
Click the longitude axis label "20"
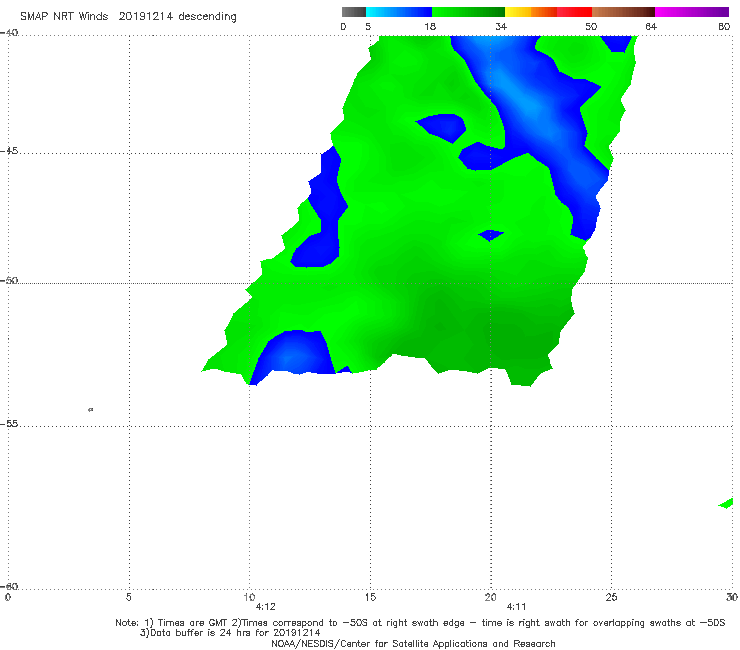(491, 597)
